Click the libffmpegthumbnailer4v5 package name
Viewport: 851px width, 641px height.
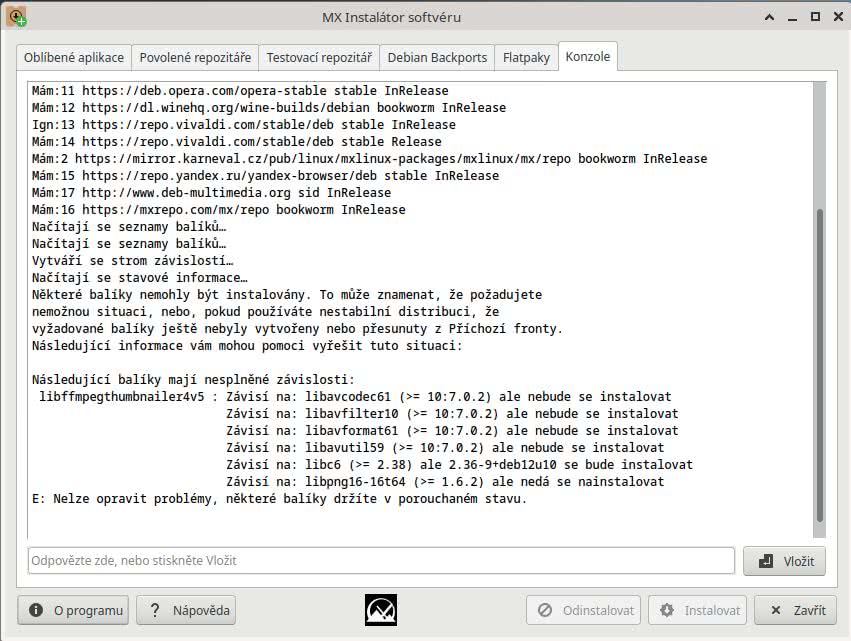click(x=122, y=396)
